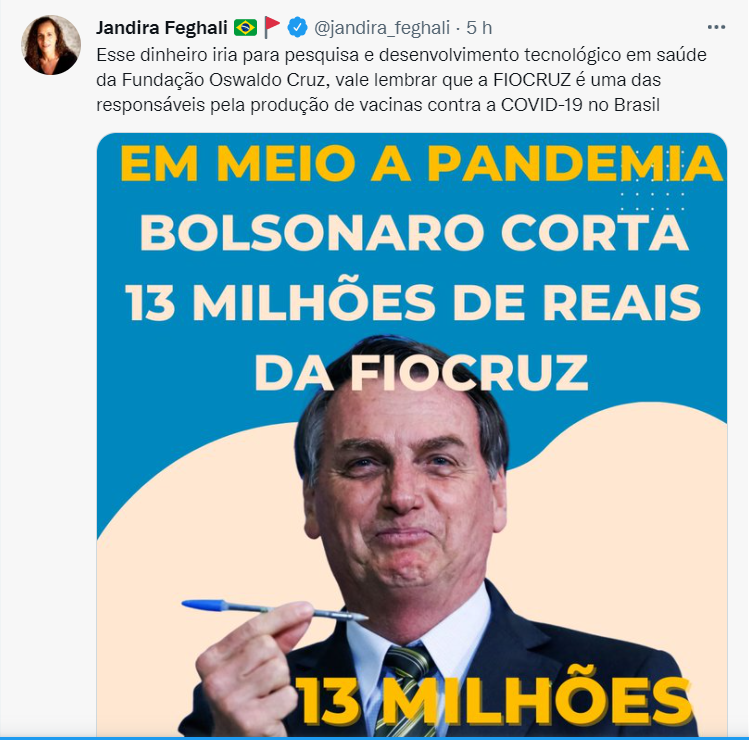Click the 'DA FIOCRUZ' text in the image
The image size is (749, 740).
tap(421, 372)
